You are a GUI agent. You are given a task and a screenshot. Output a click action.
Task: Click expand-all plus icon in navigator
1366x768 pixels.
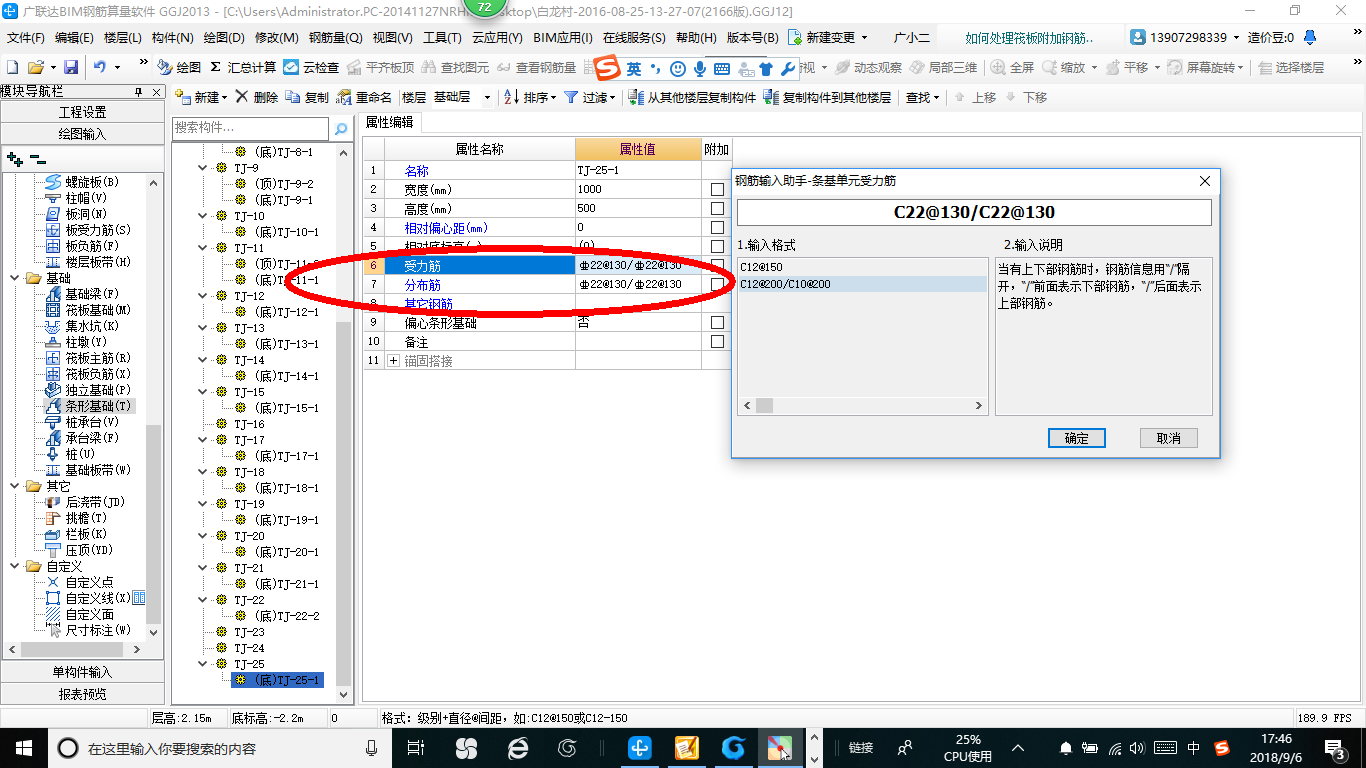14,159
